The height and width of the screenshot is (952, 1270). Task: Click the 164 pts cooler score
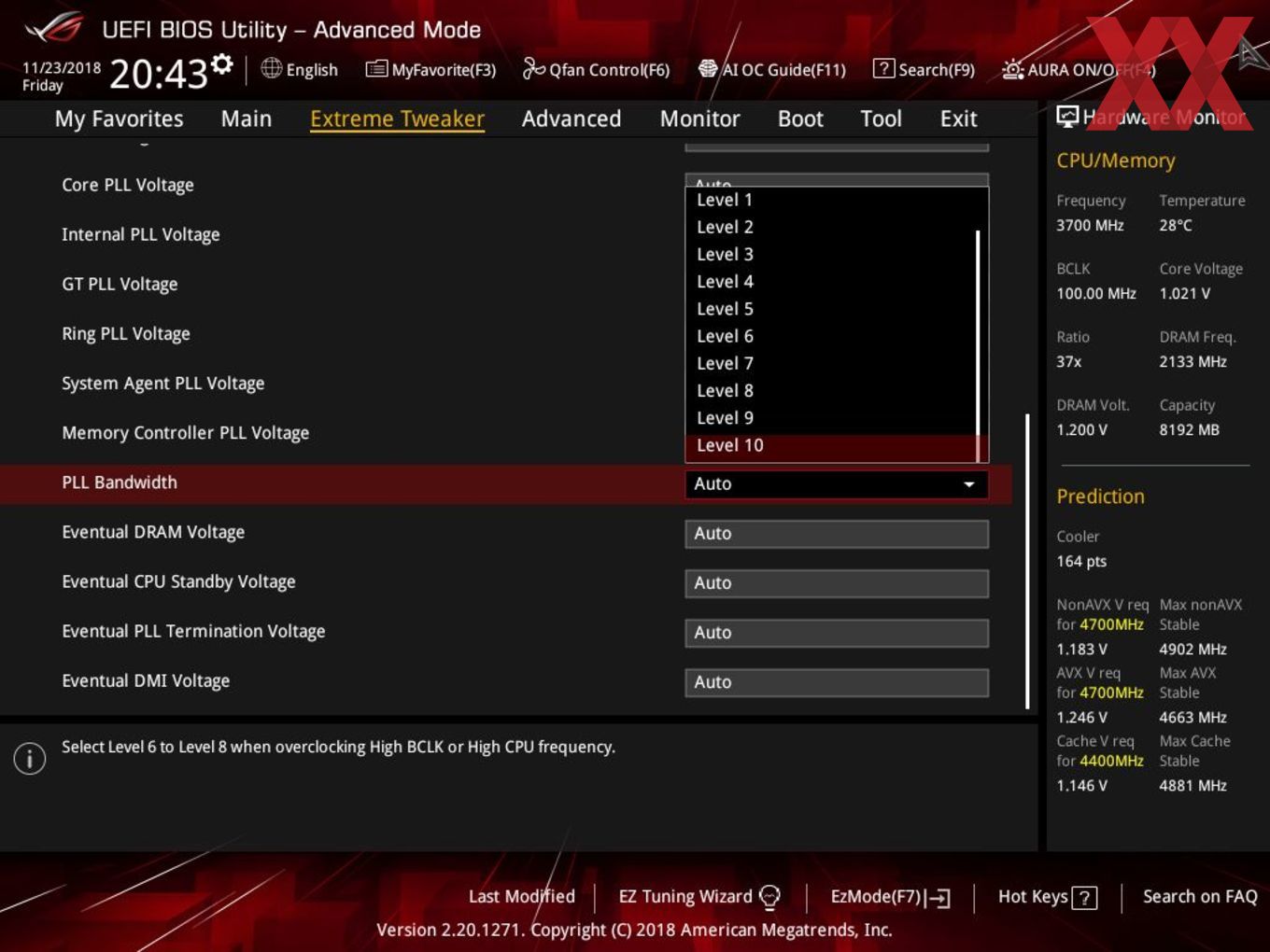pos(1081,561)
